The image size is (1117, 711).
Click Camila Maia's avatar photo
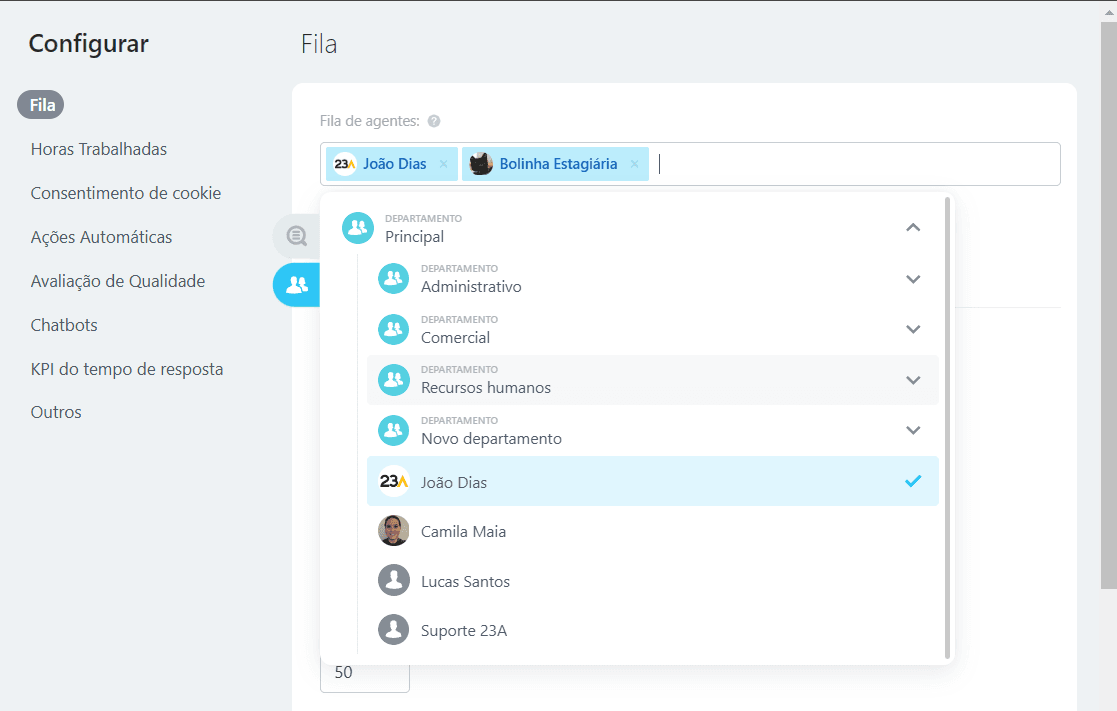tap(394, 531)
